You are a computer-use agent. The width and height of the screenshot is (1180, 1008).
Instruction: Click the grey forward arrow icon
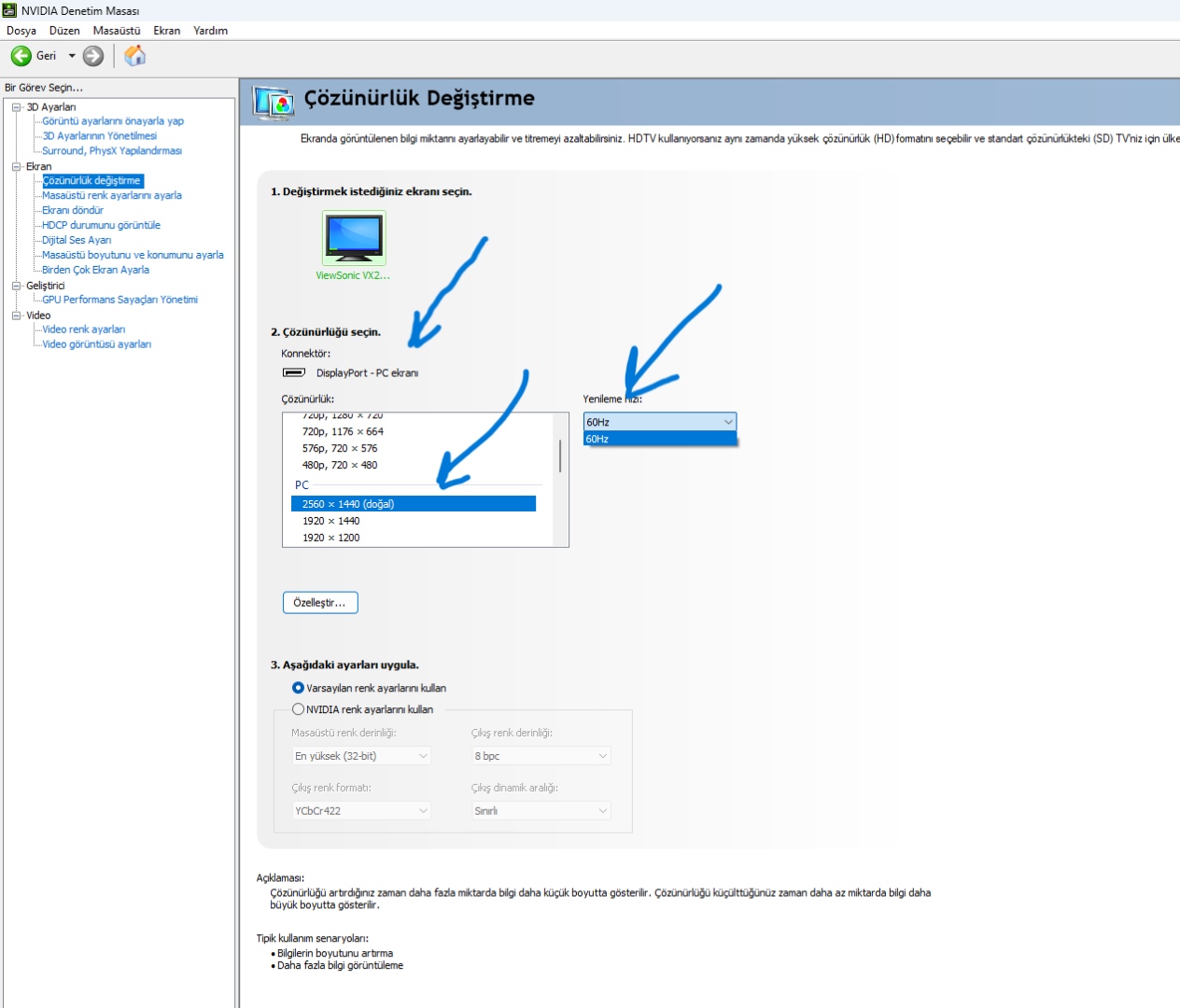pos(93,56)
